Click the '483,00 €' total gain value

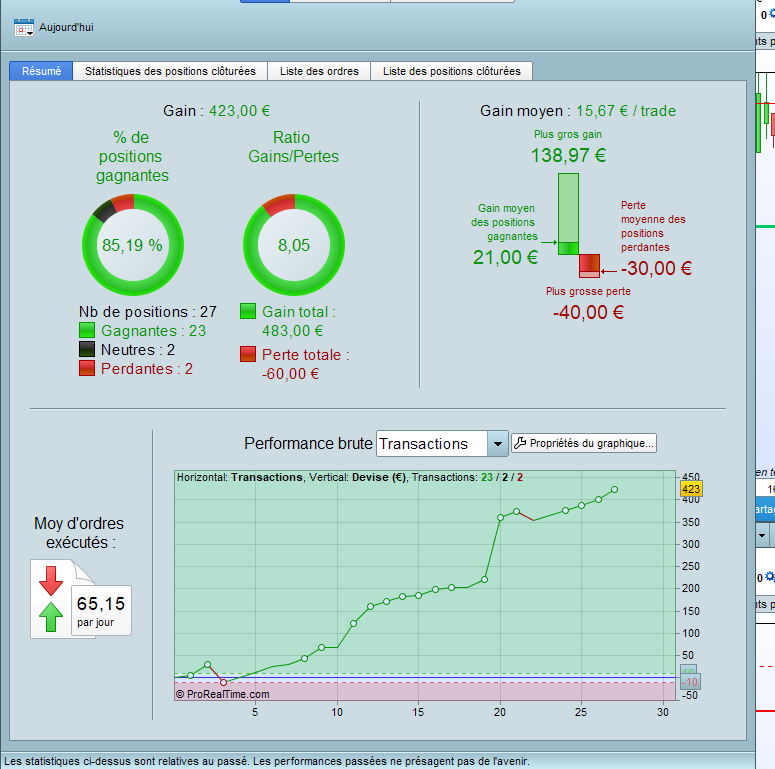(293, 331)
